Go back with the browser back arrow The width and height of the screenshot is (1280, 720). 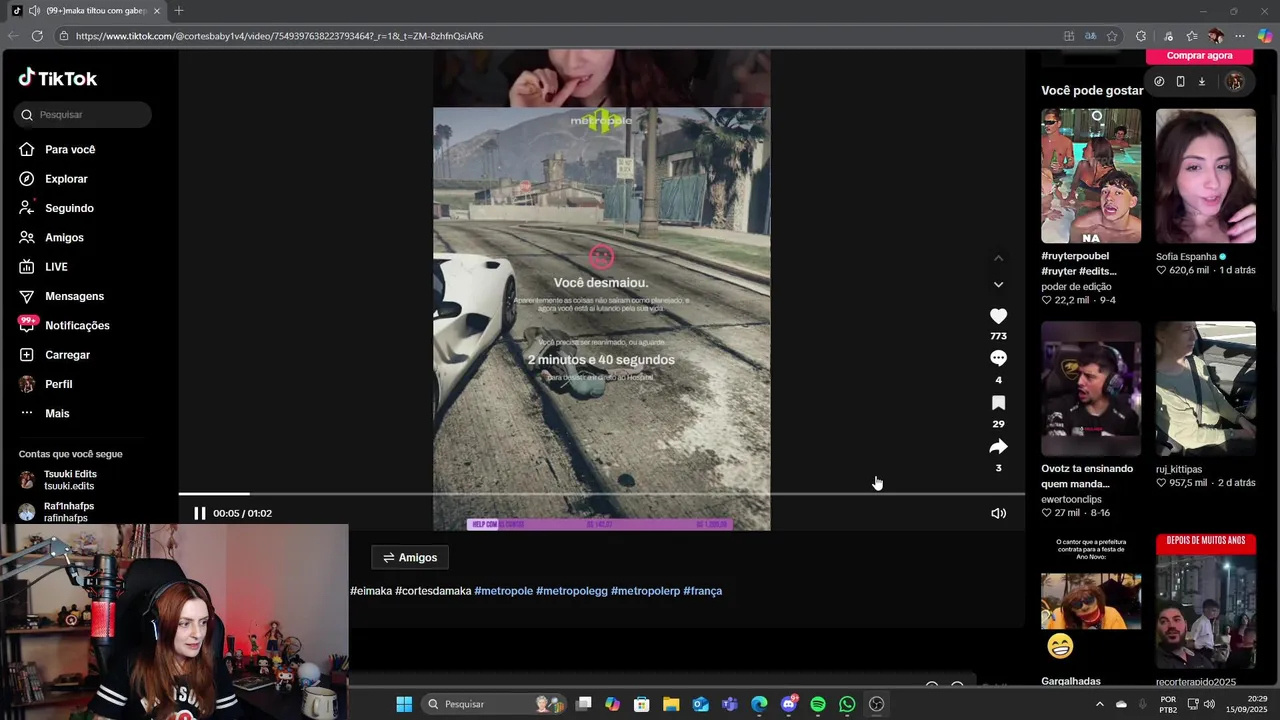[13, 36]
